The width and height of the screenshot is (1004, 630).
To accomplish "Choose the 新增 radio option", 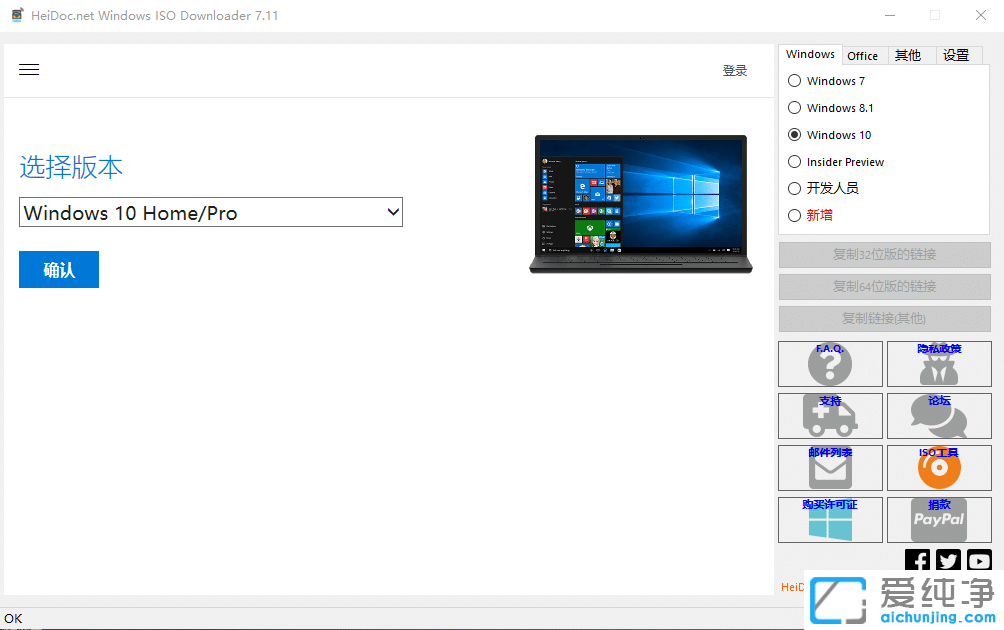I will [794, 215].
